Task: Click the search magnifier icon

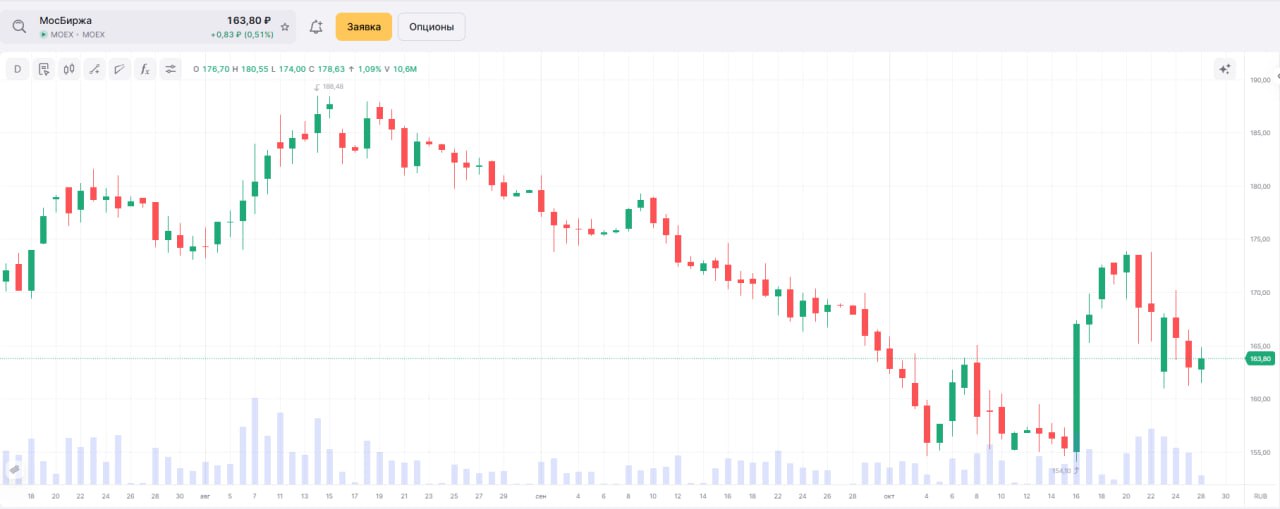Action: (x=19, y=27)
